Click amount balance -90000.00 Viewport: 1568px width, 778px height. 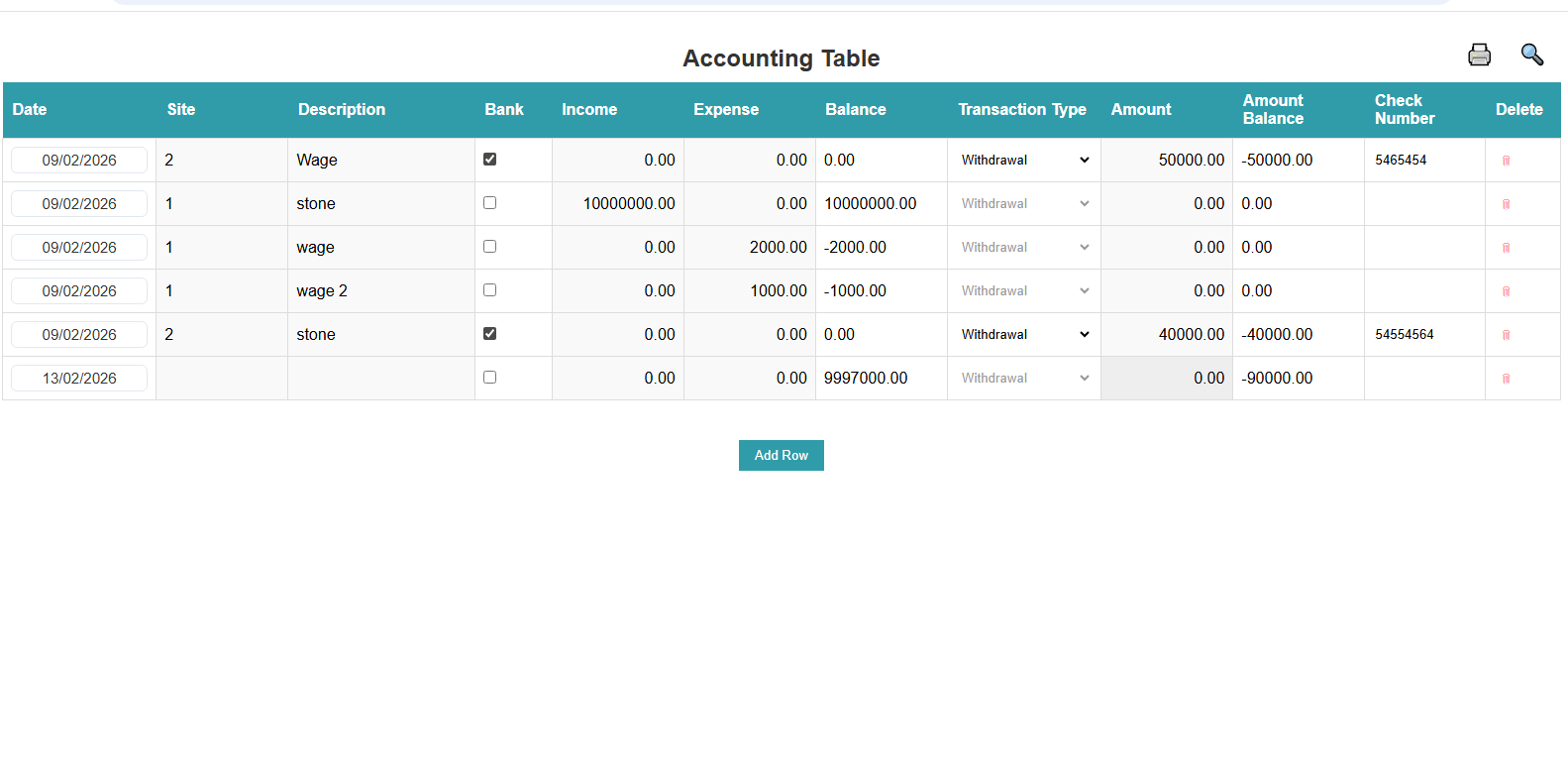(x=1277, y=378)
